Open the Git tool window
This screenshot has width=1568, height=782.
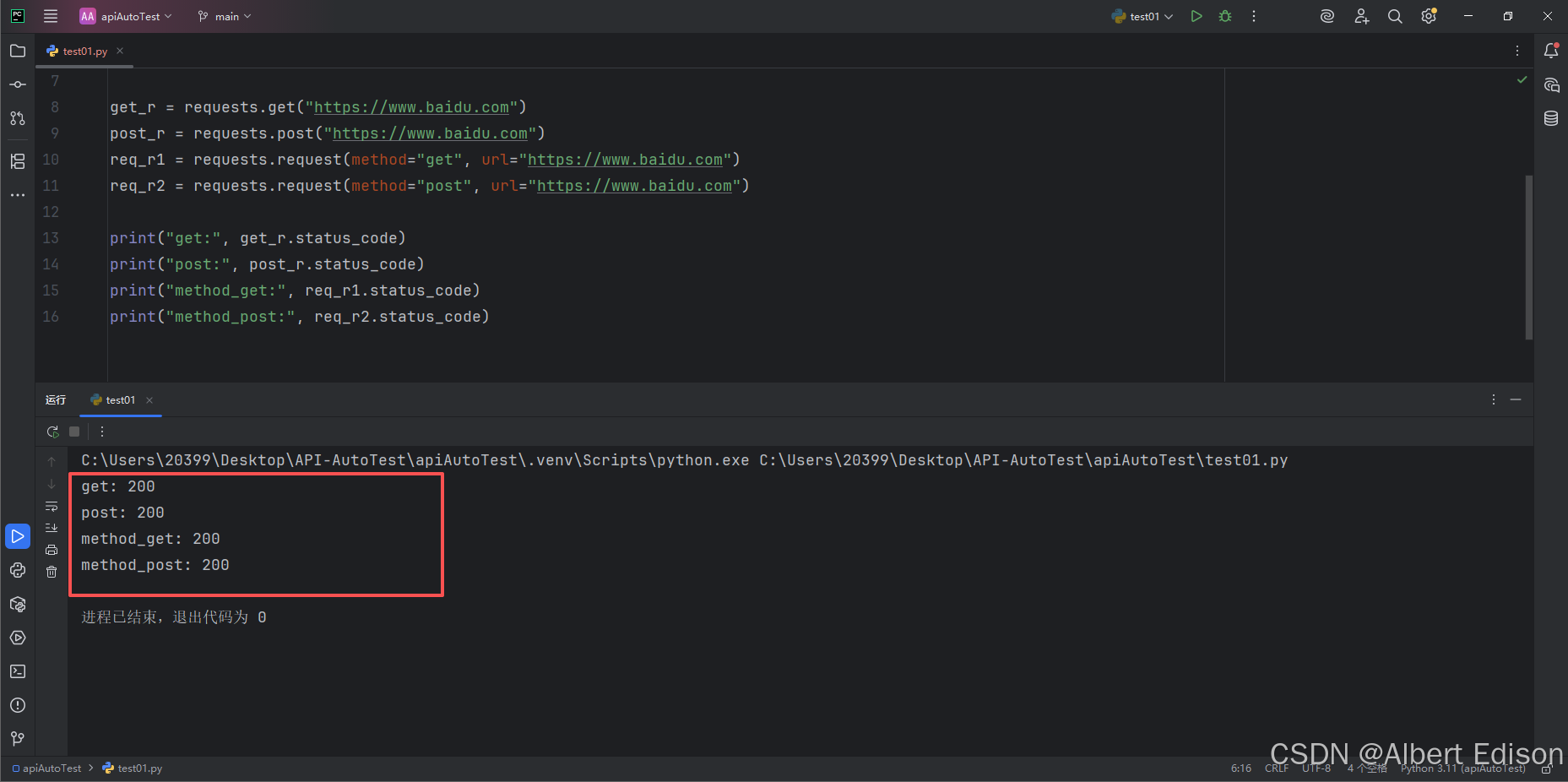pyautogui.click(x=18, y=739)
